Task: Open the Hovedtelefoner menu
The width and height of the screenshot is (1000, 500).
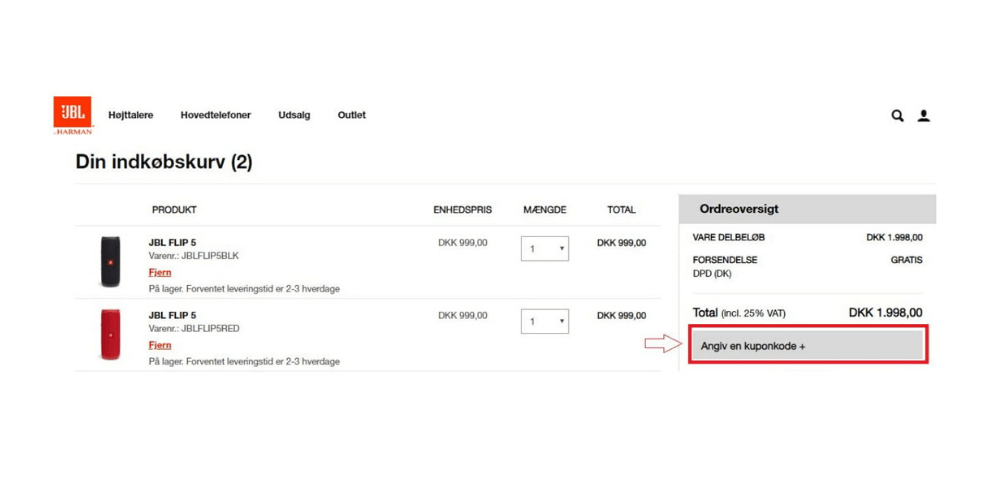Action: point(215,115)
